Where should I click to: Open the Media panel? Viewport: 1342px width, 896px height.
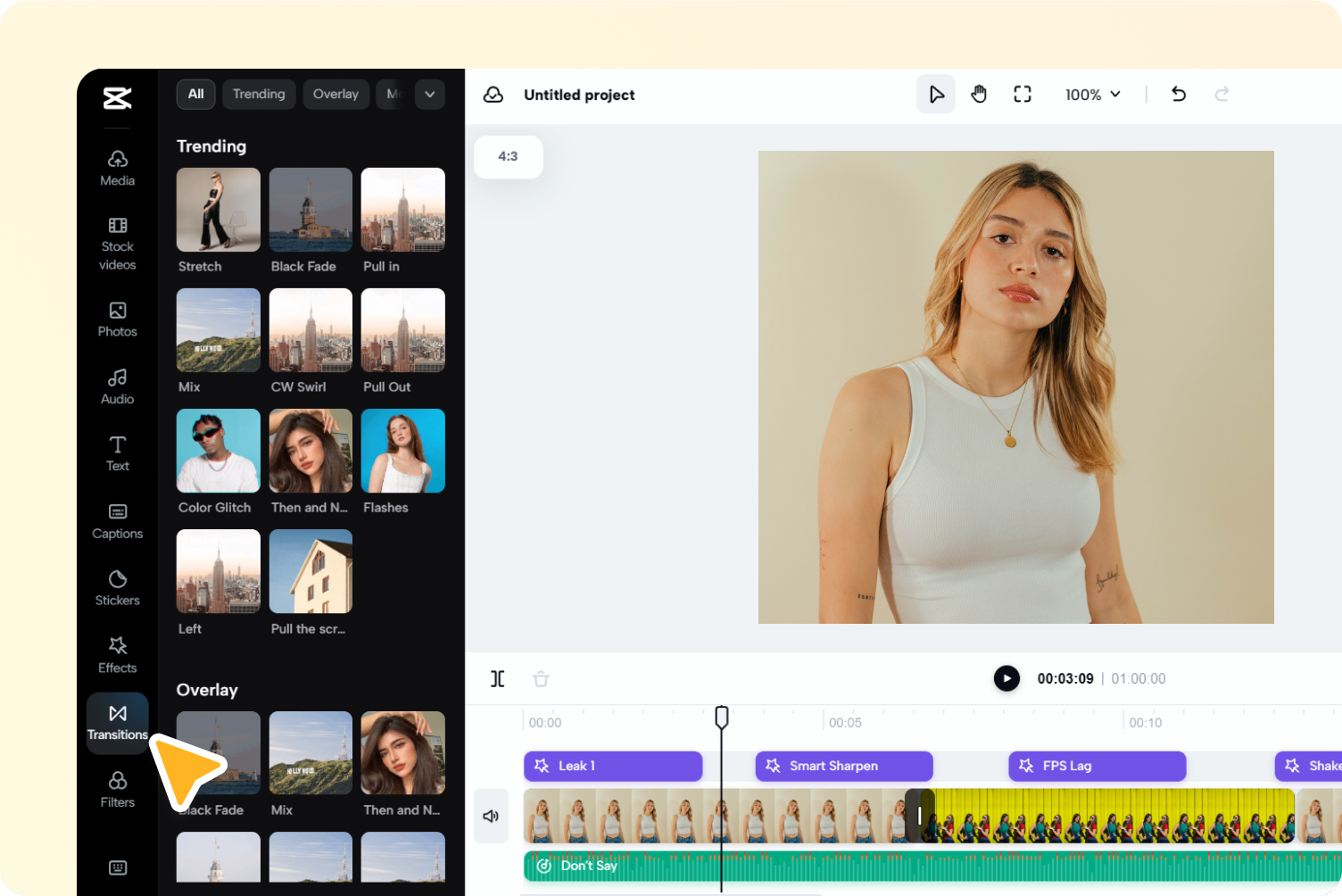[117, 168]
